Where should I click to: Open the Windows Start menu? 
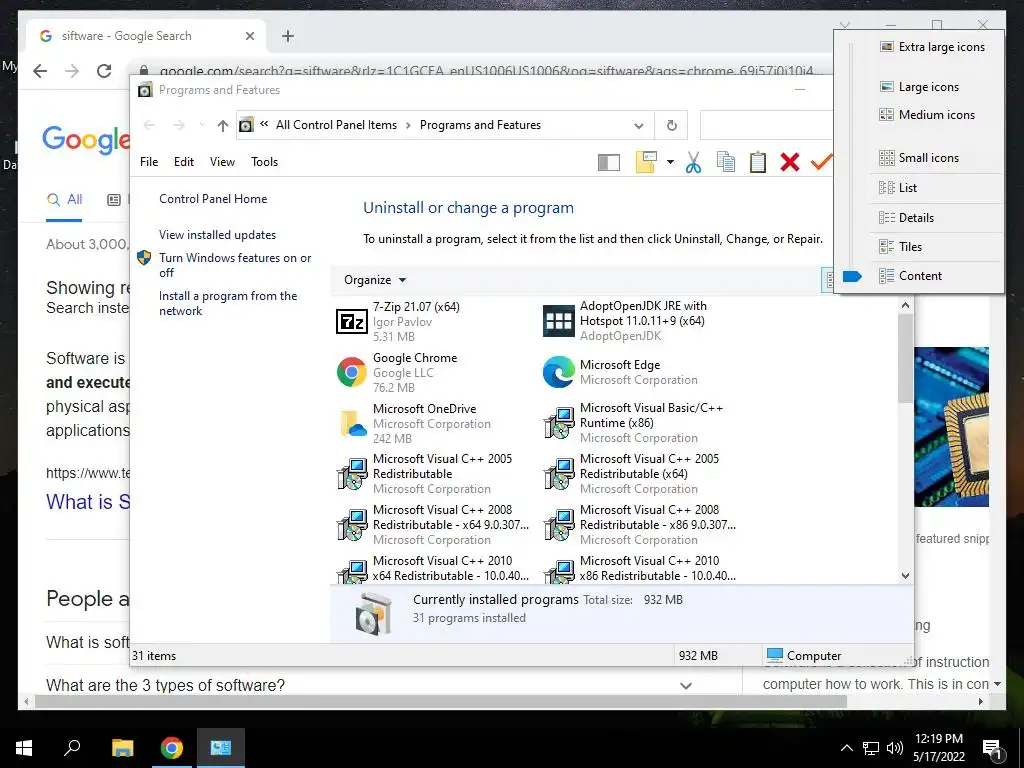[24, 748]
